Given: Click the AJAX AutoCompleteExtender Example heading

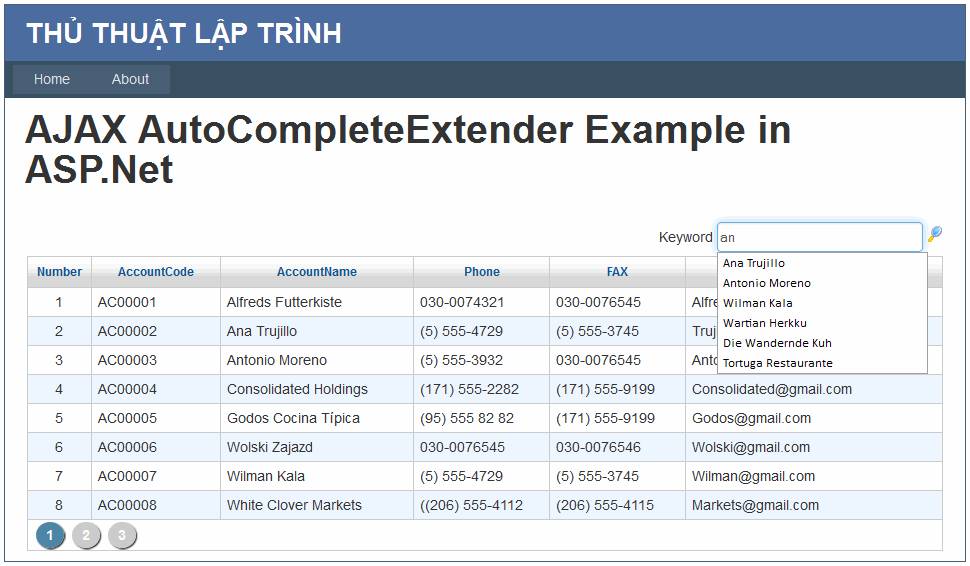Looking at the screenshot, I should 408,149.
